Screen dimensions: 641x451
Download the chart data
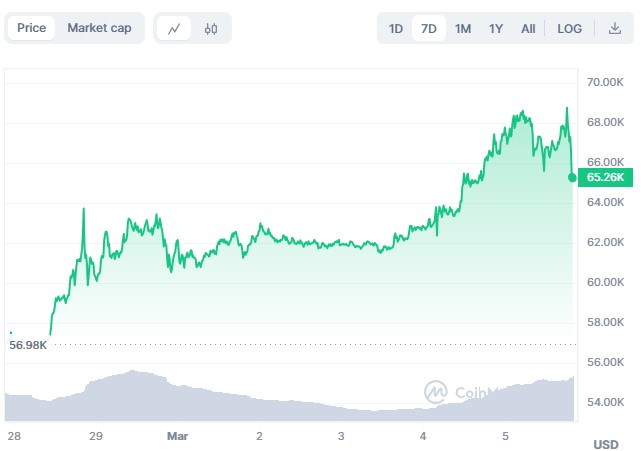pos(614,28)
